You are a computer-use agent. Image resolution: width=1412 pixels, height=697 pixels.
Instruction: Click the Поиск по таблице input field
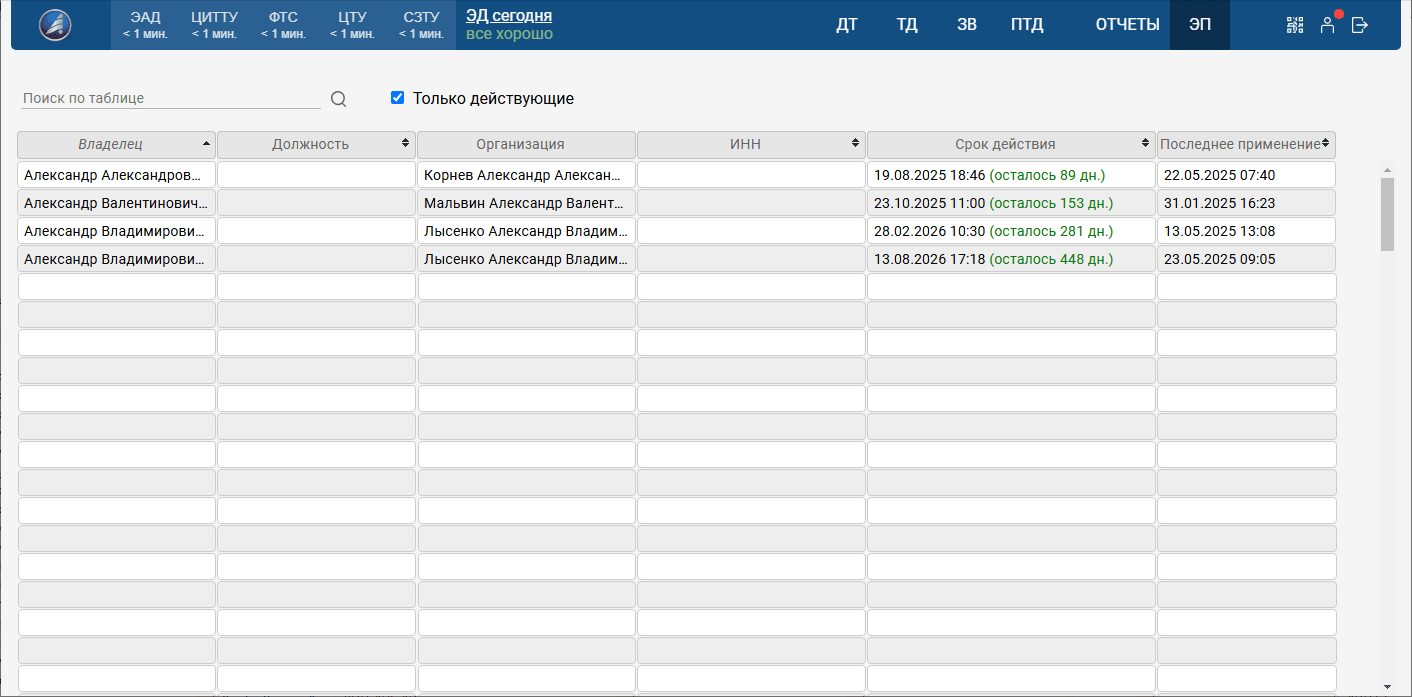[170, 99]
